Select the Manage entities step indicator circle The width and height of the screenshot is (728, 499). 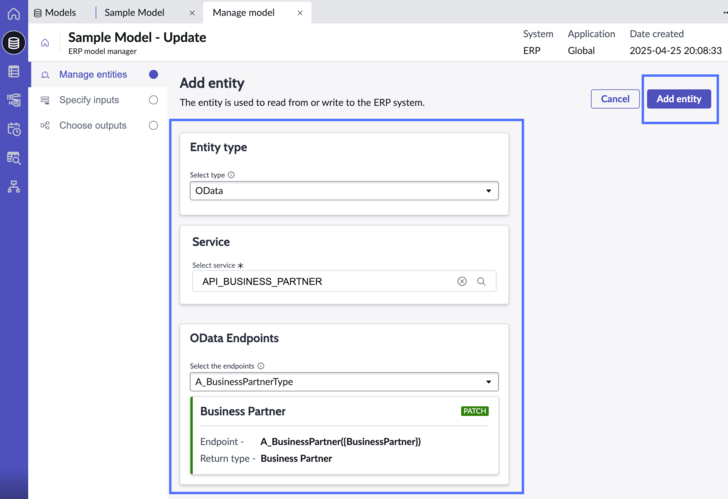(x=154, y=74)
